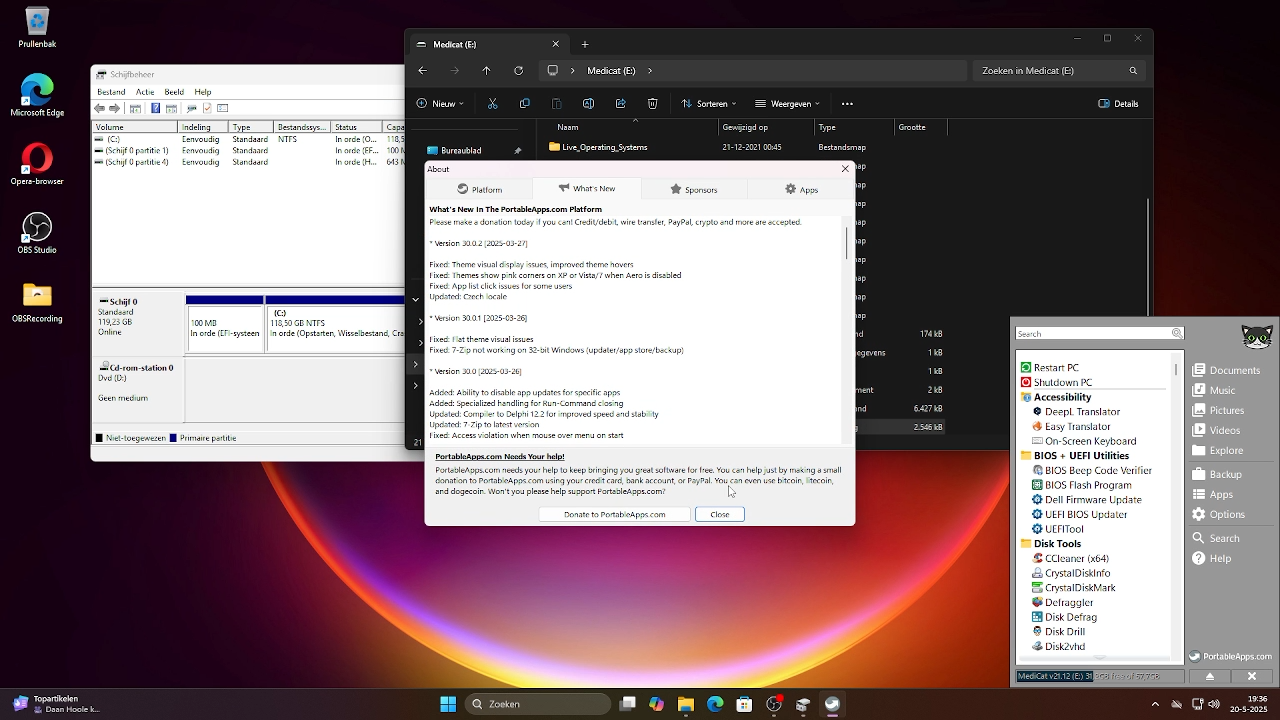The width and height of the screenshot is (1280, 720).
Task: Open the Sorteren dropdown
Action: 709,103
